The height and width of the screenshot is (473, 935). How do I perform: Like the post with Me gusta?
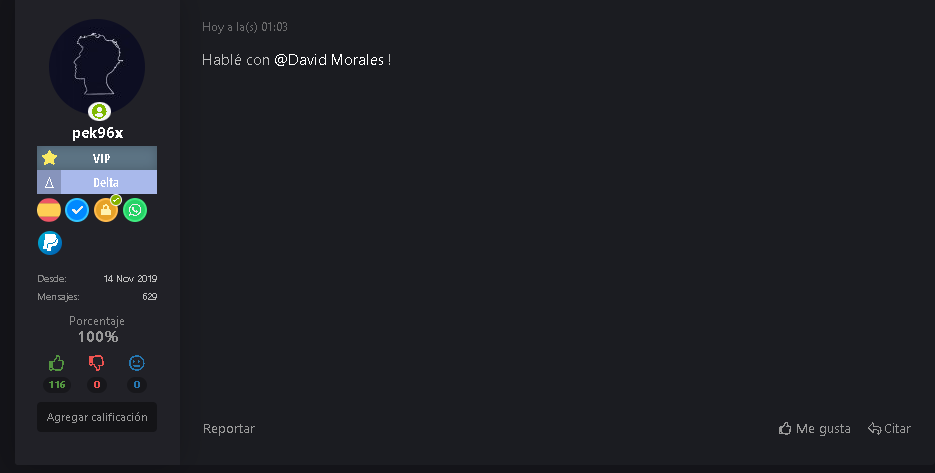click(x=815, y=428)
